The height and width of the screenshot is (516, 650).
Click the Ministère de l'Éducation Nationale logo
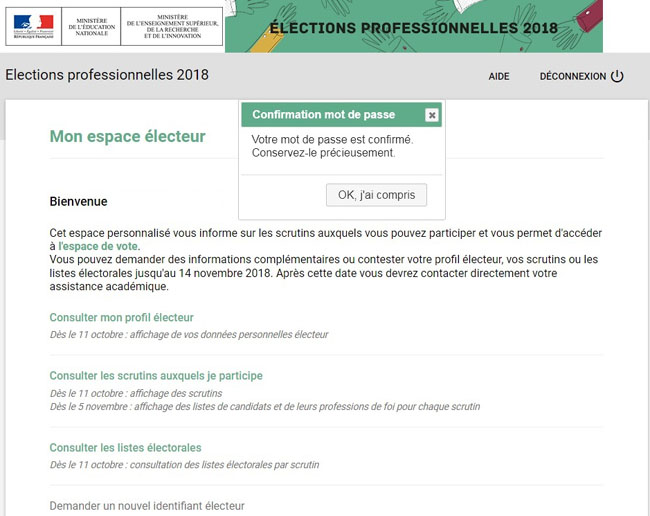91,27
